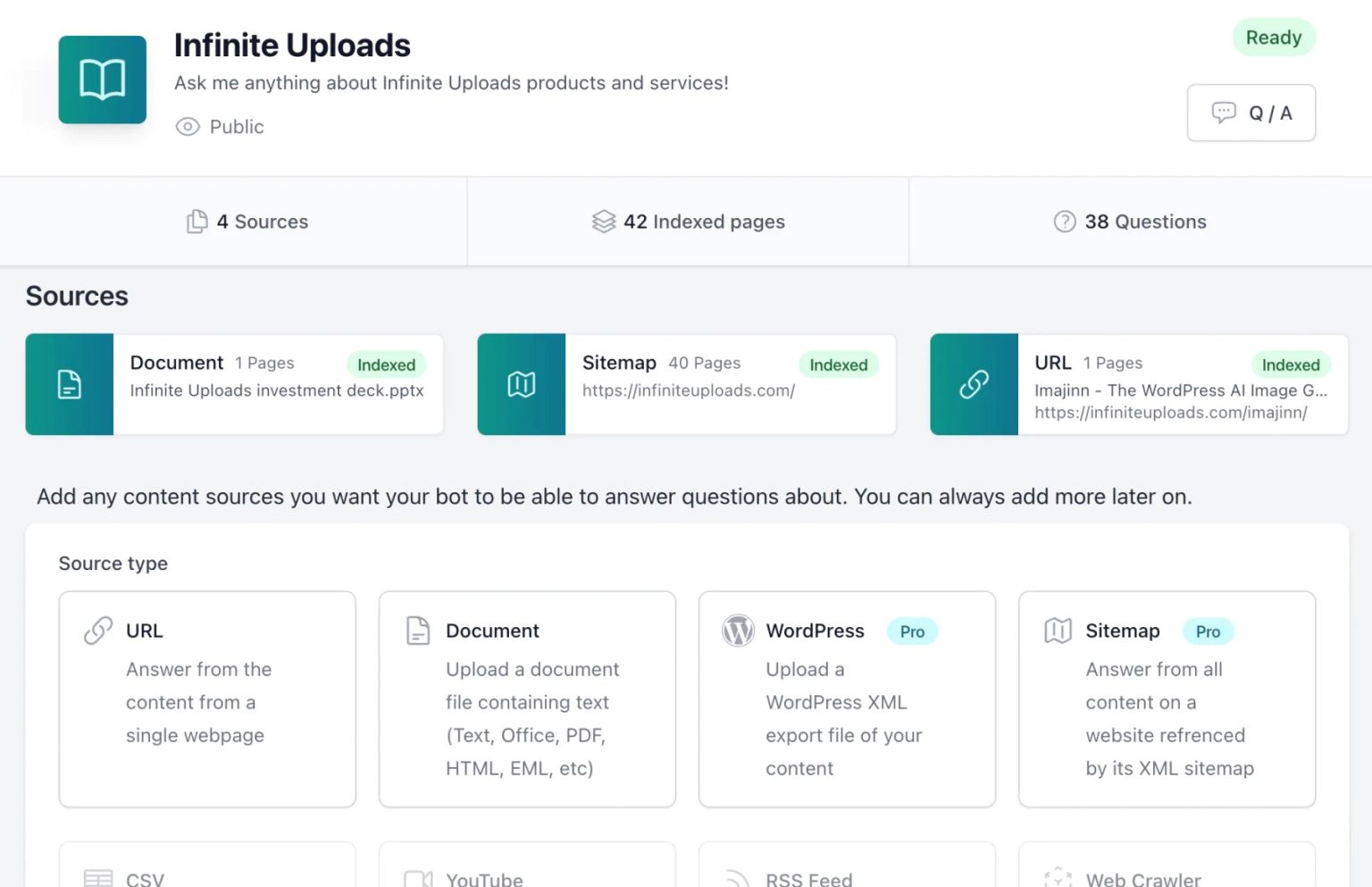This screenshot has width=1372, height=887.
Task: Click the link icon on the Imajinn URL card
Action: coord(974,384)
